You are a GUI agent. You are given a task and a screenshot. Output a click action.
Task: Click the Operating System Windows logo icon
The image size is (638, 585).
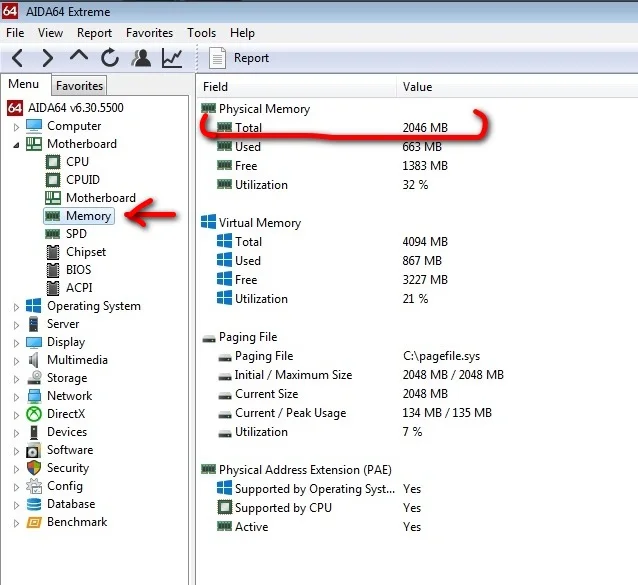[x=34, y=306]
